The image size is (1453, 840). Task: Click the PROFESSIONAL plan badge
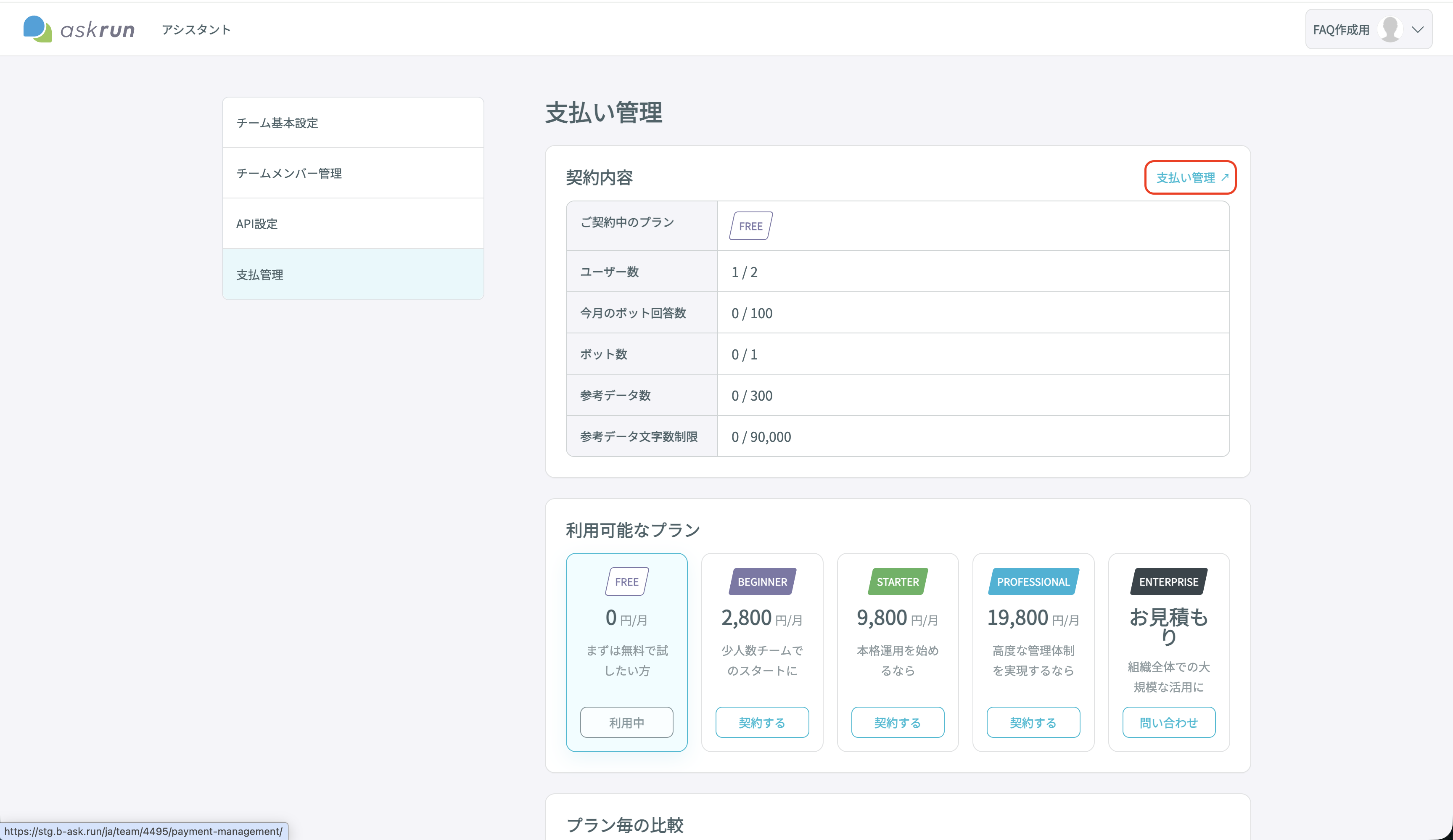point(1033,582)
